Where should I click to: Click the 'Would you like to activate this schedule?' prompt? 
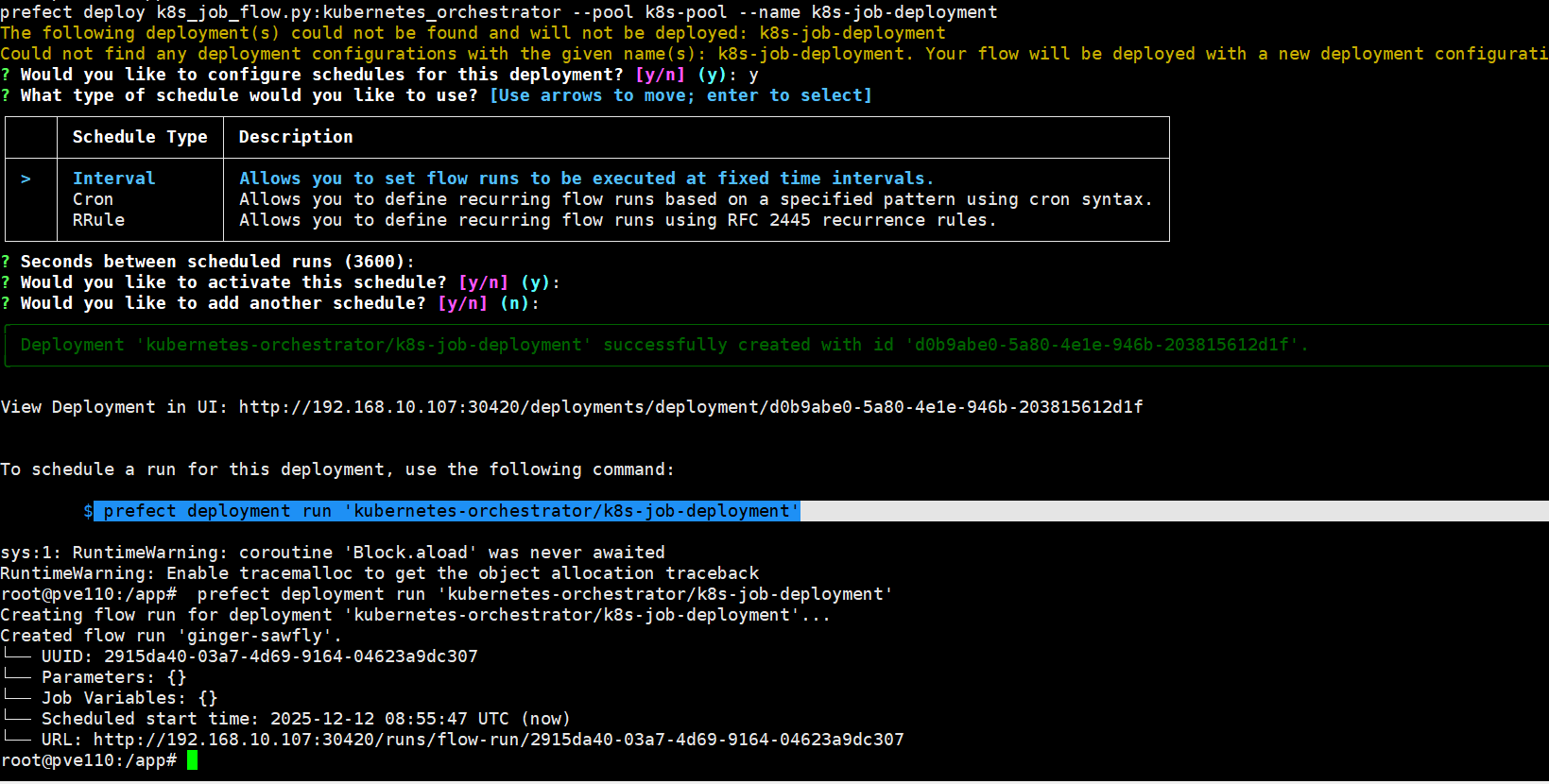click(x=282, y=282)
